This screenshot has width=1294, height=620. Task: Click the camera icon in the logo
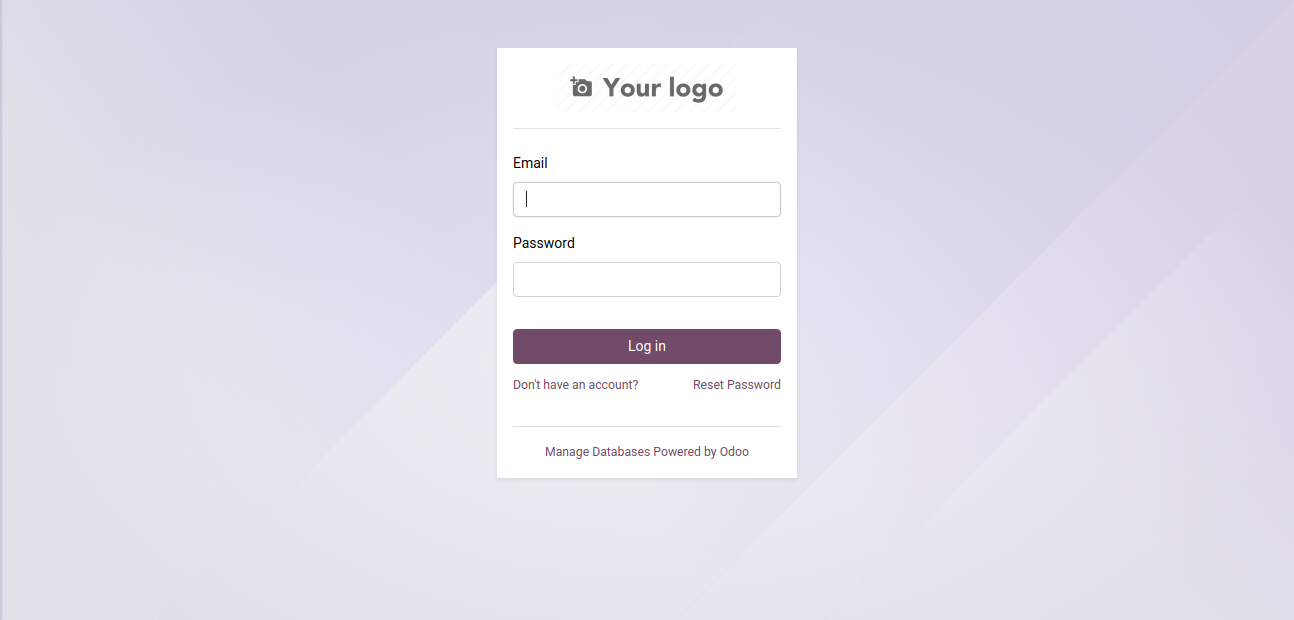(581, 87)
